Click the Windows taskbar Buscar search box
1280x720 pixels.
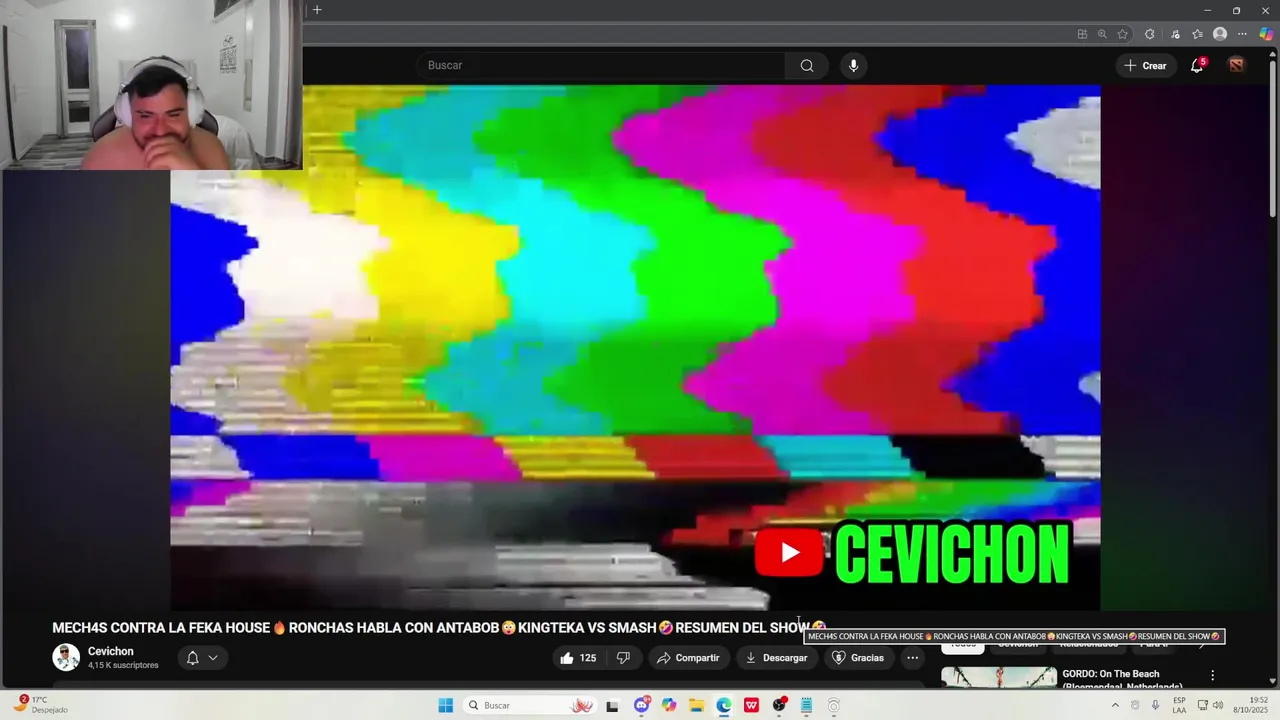click(x=531, y=705)
